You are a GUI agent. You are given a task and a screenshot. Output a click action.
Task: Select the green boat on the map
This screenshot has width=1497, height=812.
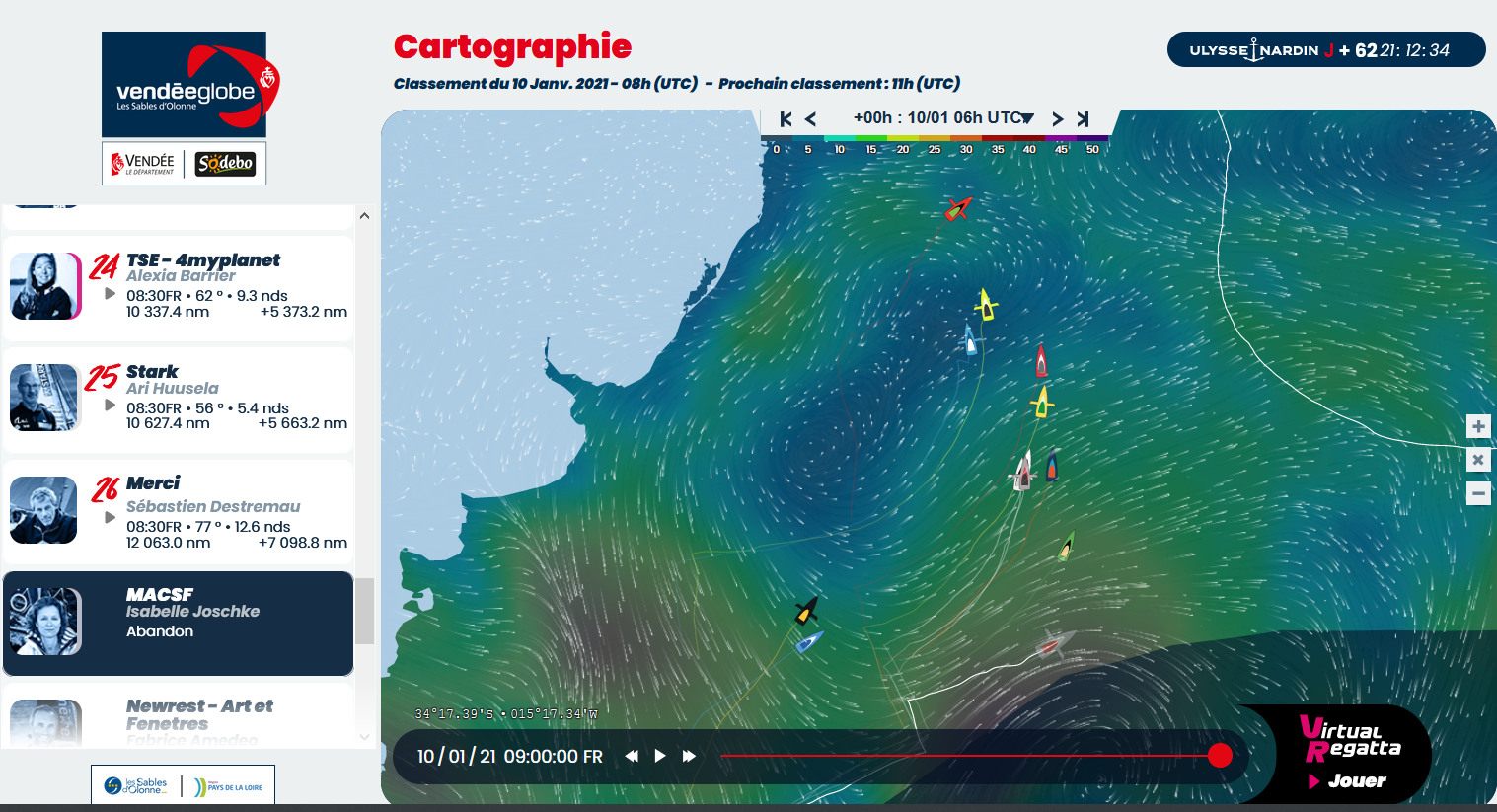click(x=1066, y=546)
